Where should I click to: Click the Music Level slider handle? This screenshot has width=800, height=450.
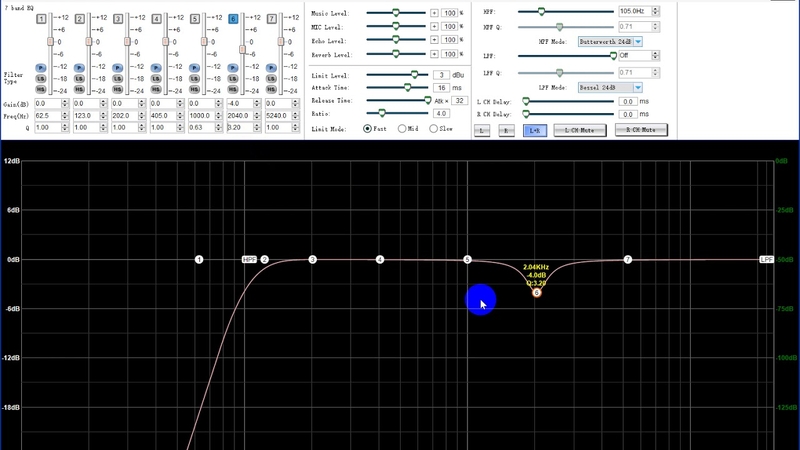click(x=396, y=13)
